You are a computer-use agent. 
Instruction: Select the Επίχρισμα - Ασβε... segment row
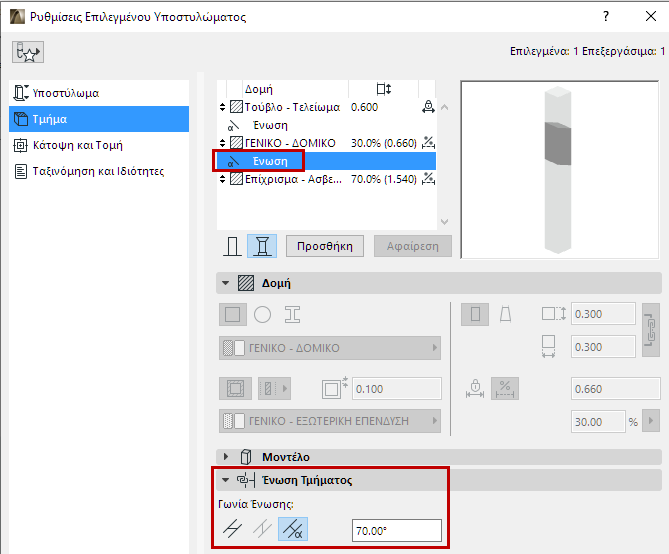pyautogui.click(x=326, y=179)
